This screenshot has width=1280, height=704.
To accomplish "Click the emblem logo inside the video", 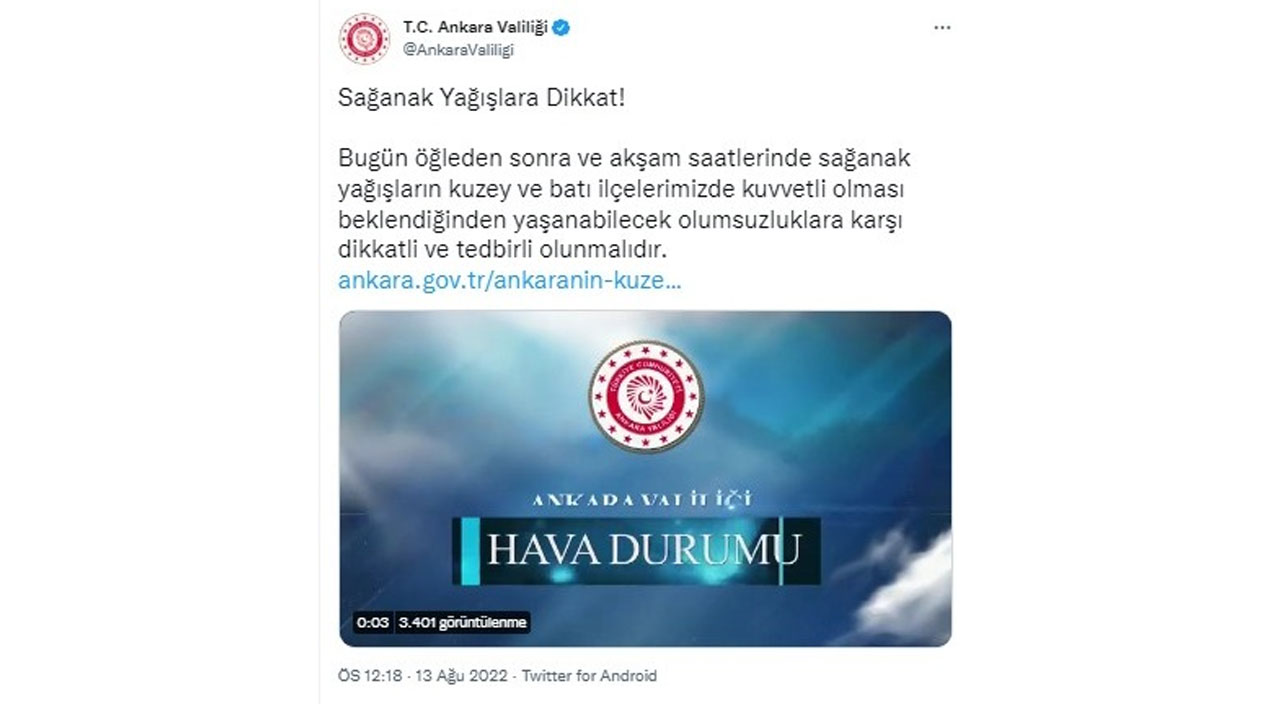I will pyautogui.click(x=645, y=396).
